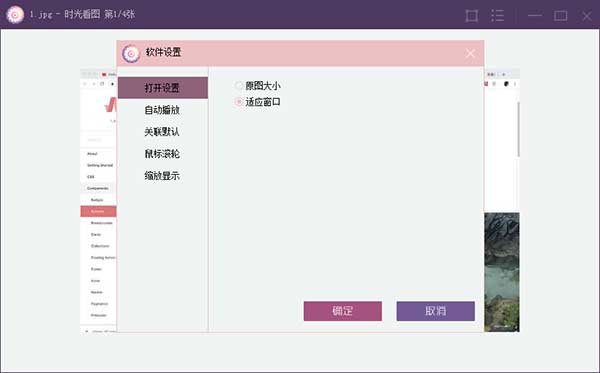Switch to the 自动播放 tab

click(163, 110)
